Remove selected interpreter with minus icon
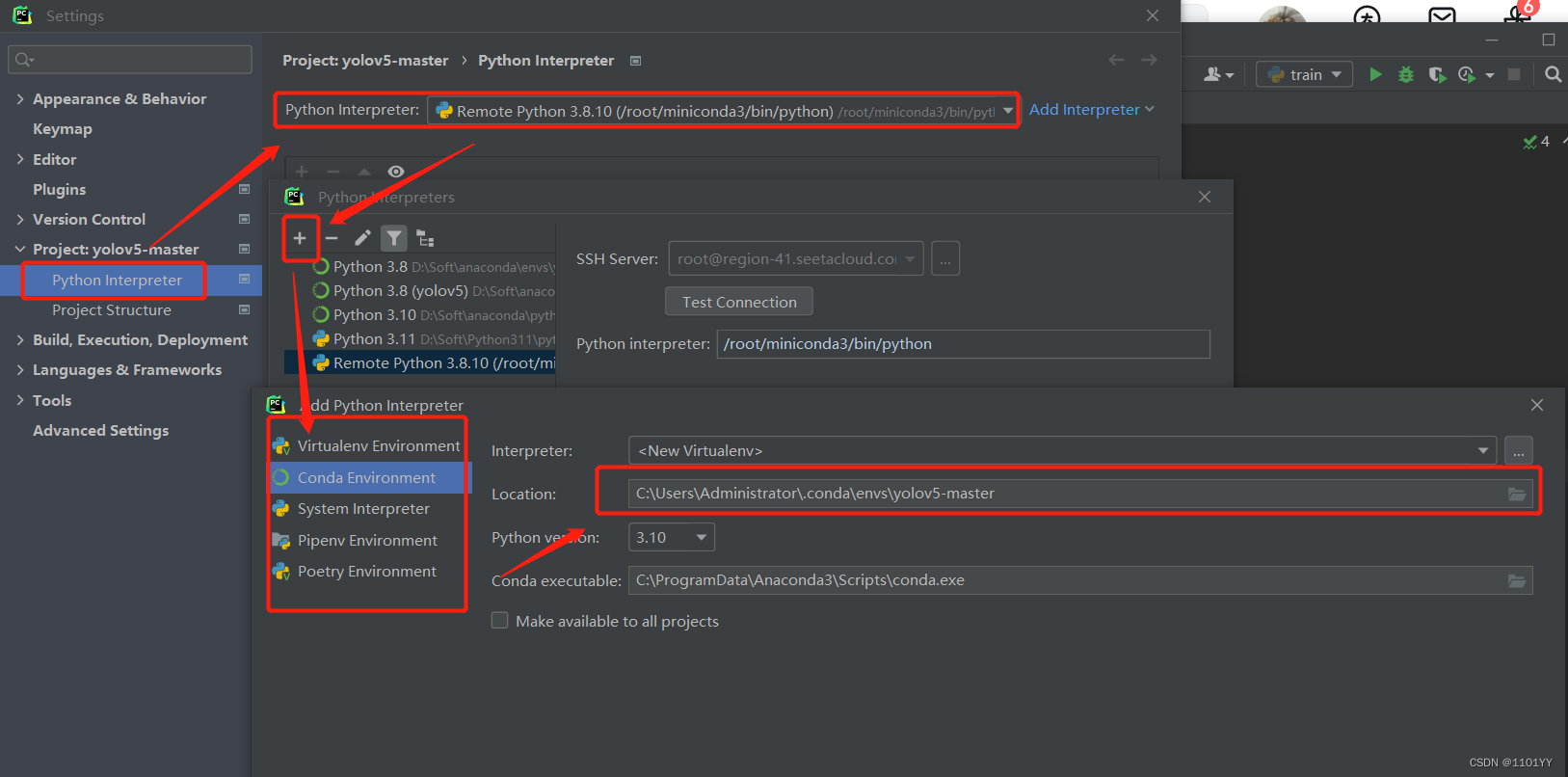This screenshot has width=1568, height=777. [332, 238]
